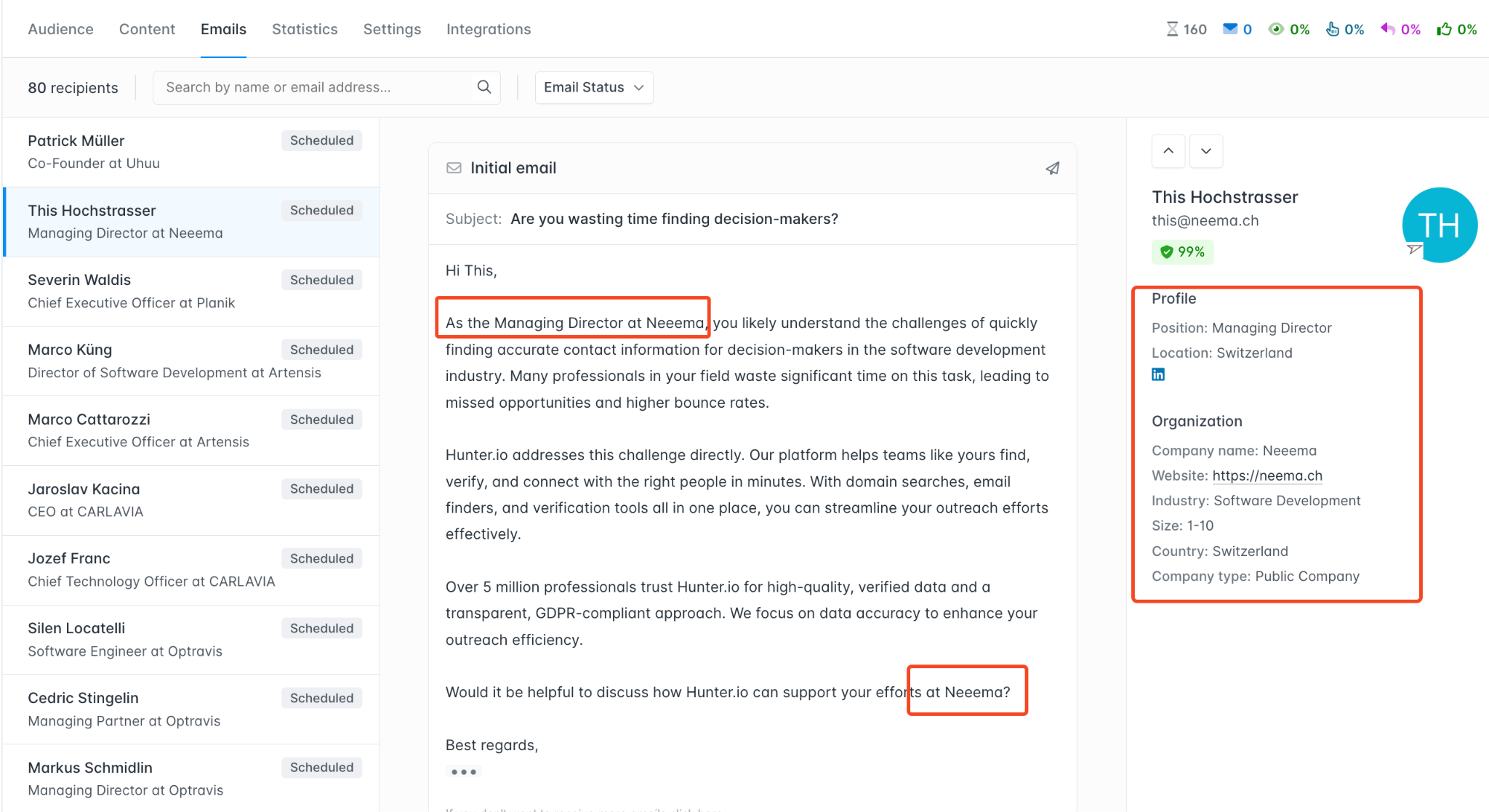Viewport: 1489px width, 812px height.
Task: Open the LinkedIn profile icon
Action: point(1158,374)
